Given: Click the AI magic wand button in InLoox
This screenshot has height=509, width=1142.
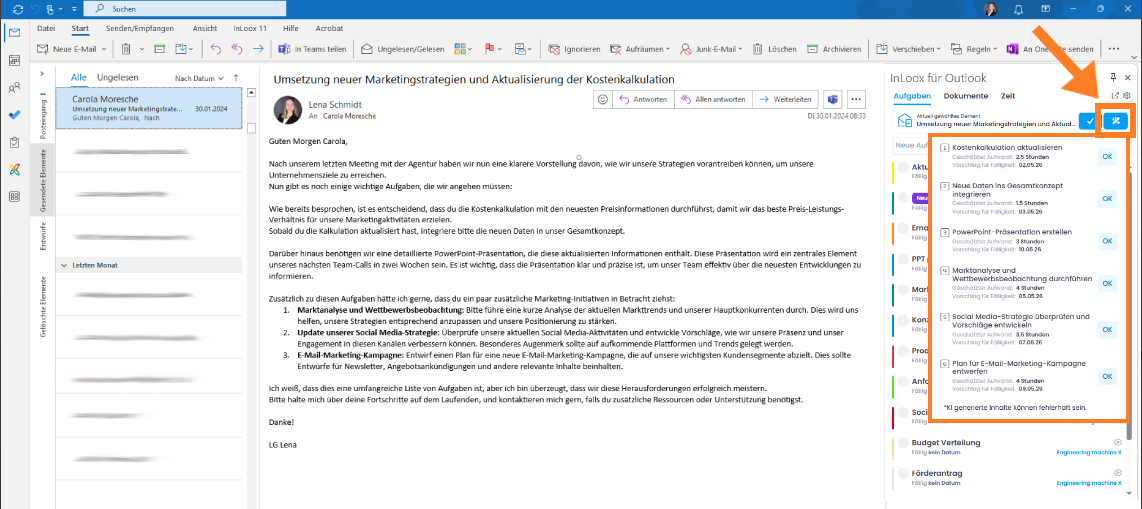Looking at the screenshot, I should point(1116,121).
